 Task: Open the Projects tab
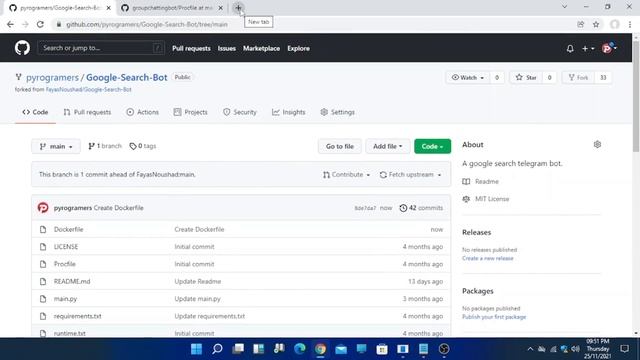[191, 112]
